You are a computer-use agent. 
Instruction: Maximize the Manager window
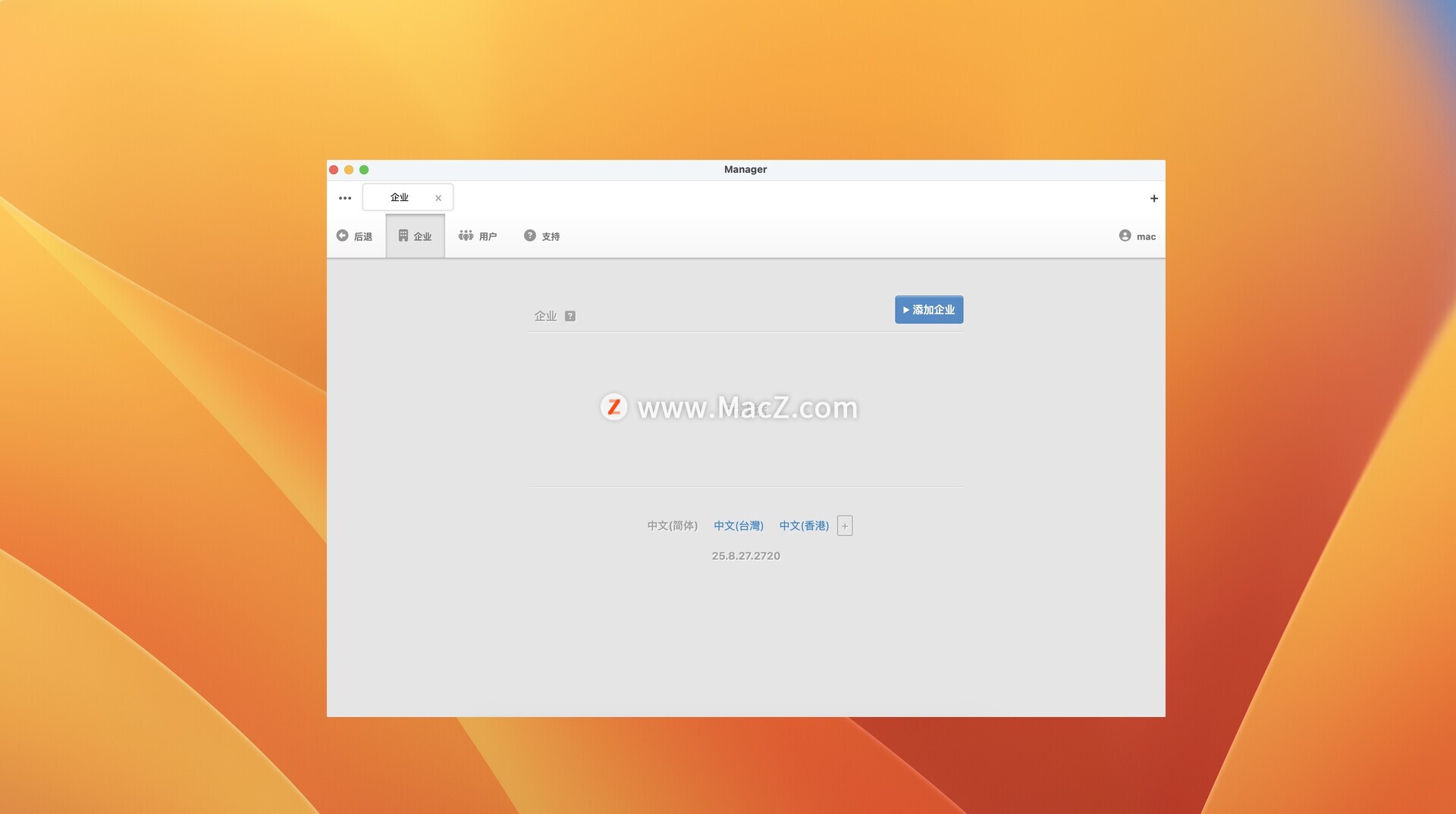pos(364,170)
